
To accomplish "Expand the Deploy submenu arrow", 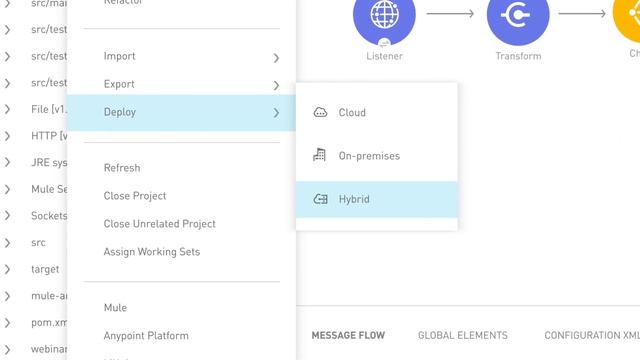I will pos(276,113).
